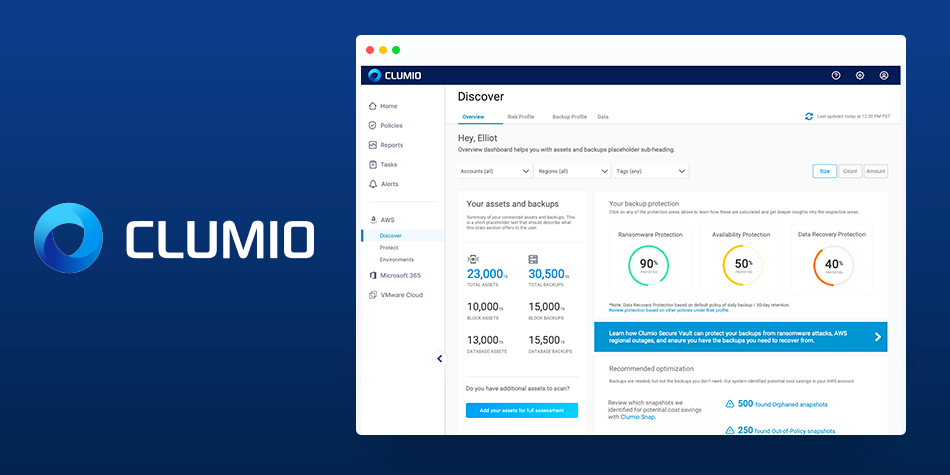Switch to the Backup Profile tab

[x=570, y=116]
